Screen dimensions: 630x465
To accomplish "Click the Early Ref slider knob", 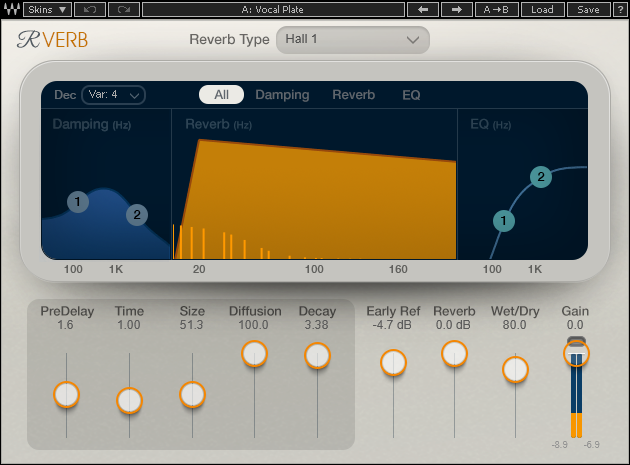I will 393,363.
